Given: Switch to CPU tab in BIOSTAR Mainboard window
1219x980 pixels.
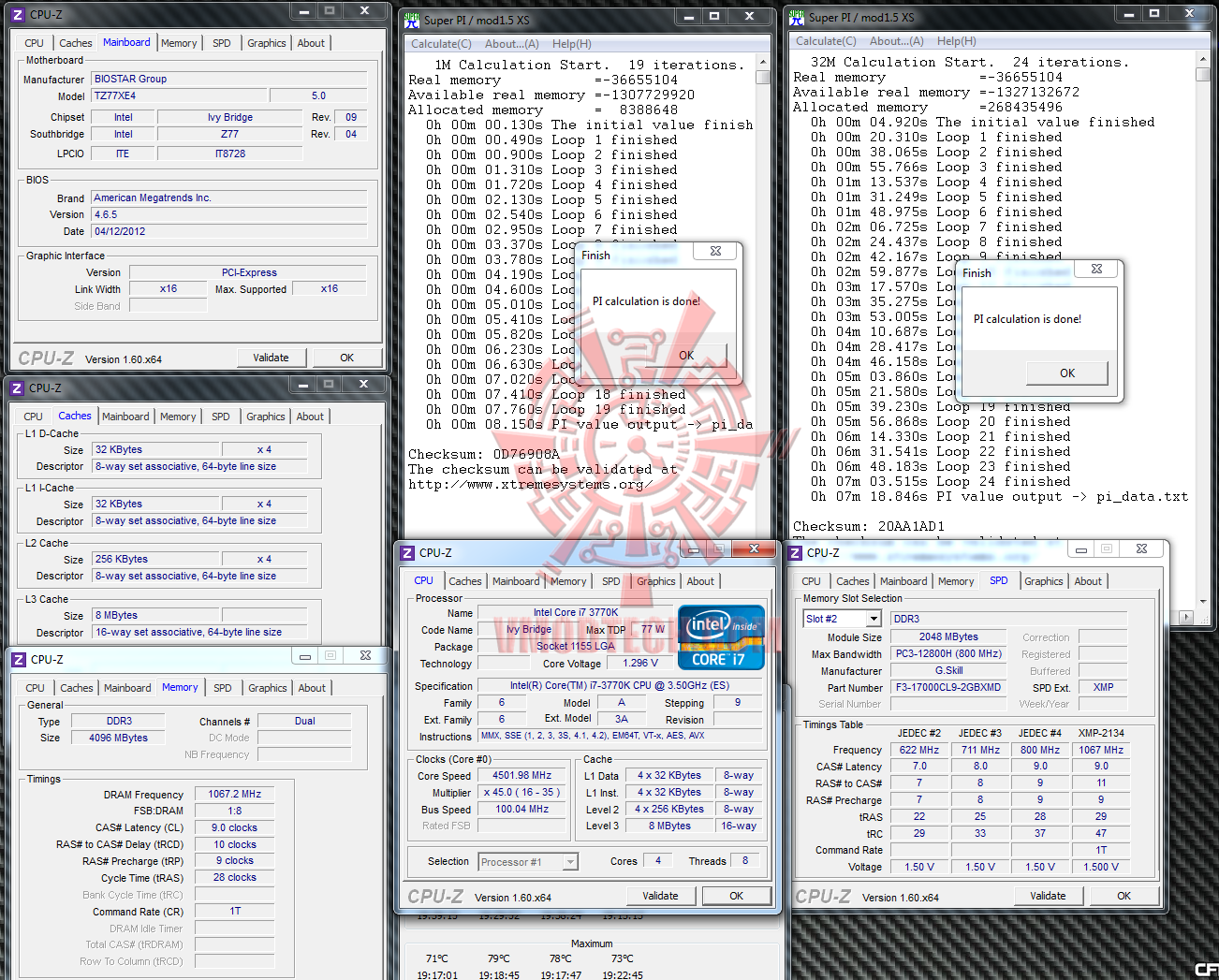Looking at the screenshot, I should [35, 43].
